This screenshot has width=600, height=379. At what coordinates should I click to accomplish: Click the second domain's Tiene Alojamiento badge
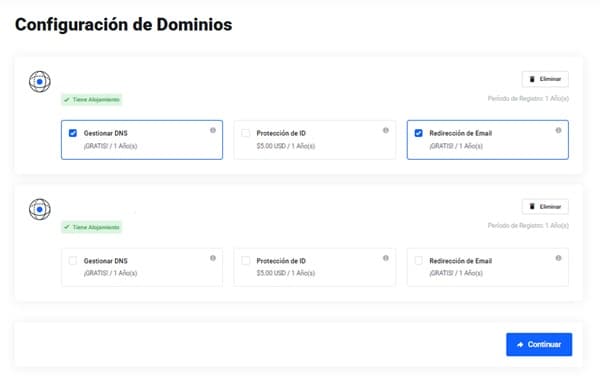click(x=92, y=227)
